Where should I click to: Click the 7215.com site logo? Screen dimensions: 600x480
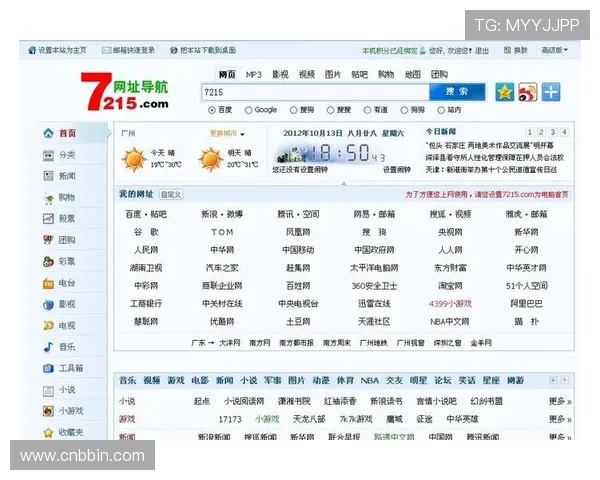click(x=125, y=92)
